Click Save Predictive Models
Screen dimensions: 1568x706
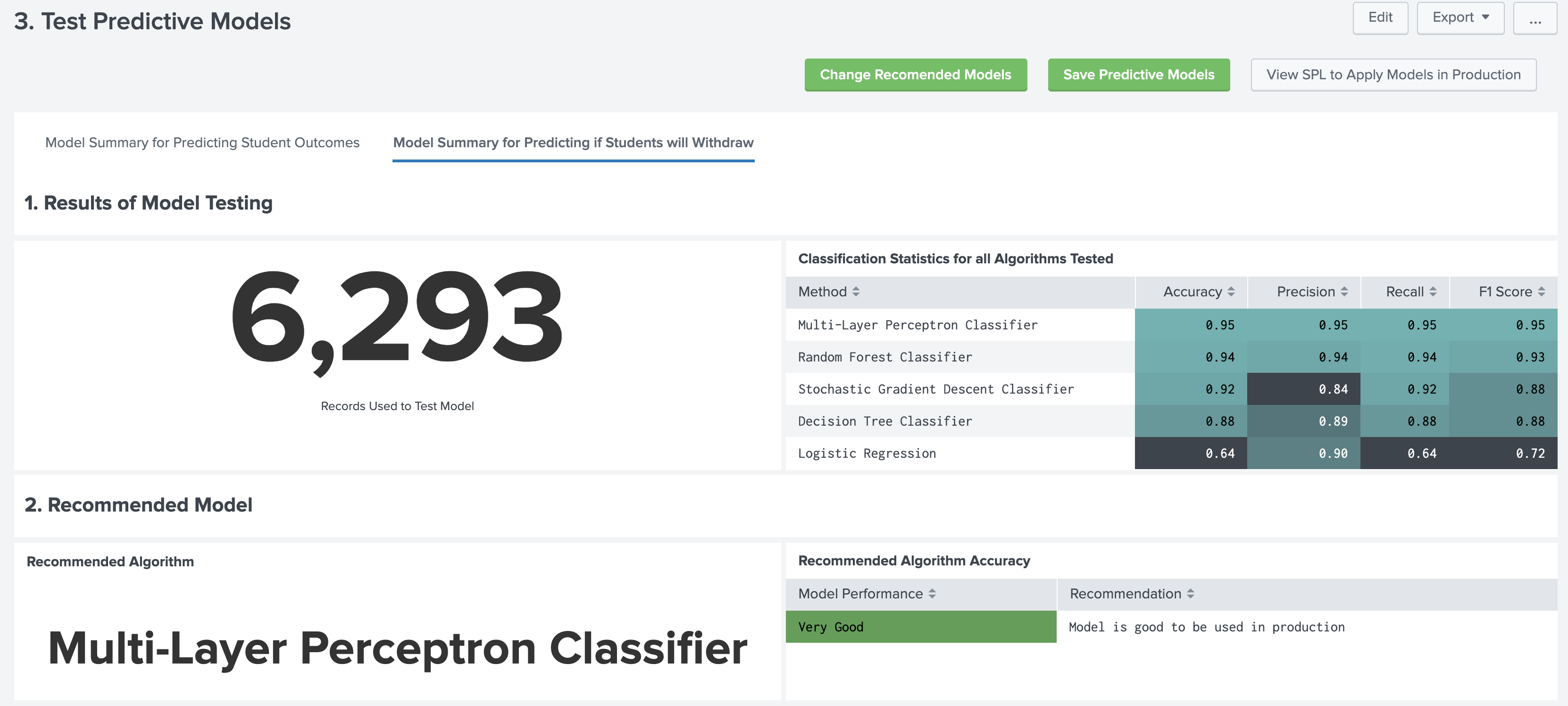click(x=1138, y=75)
